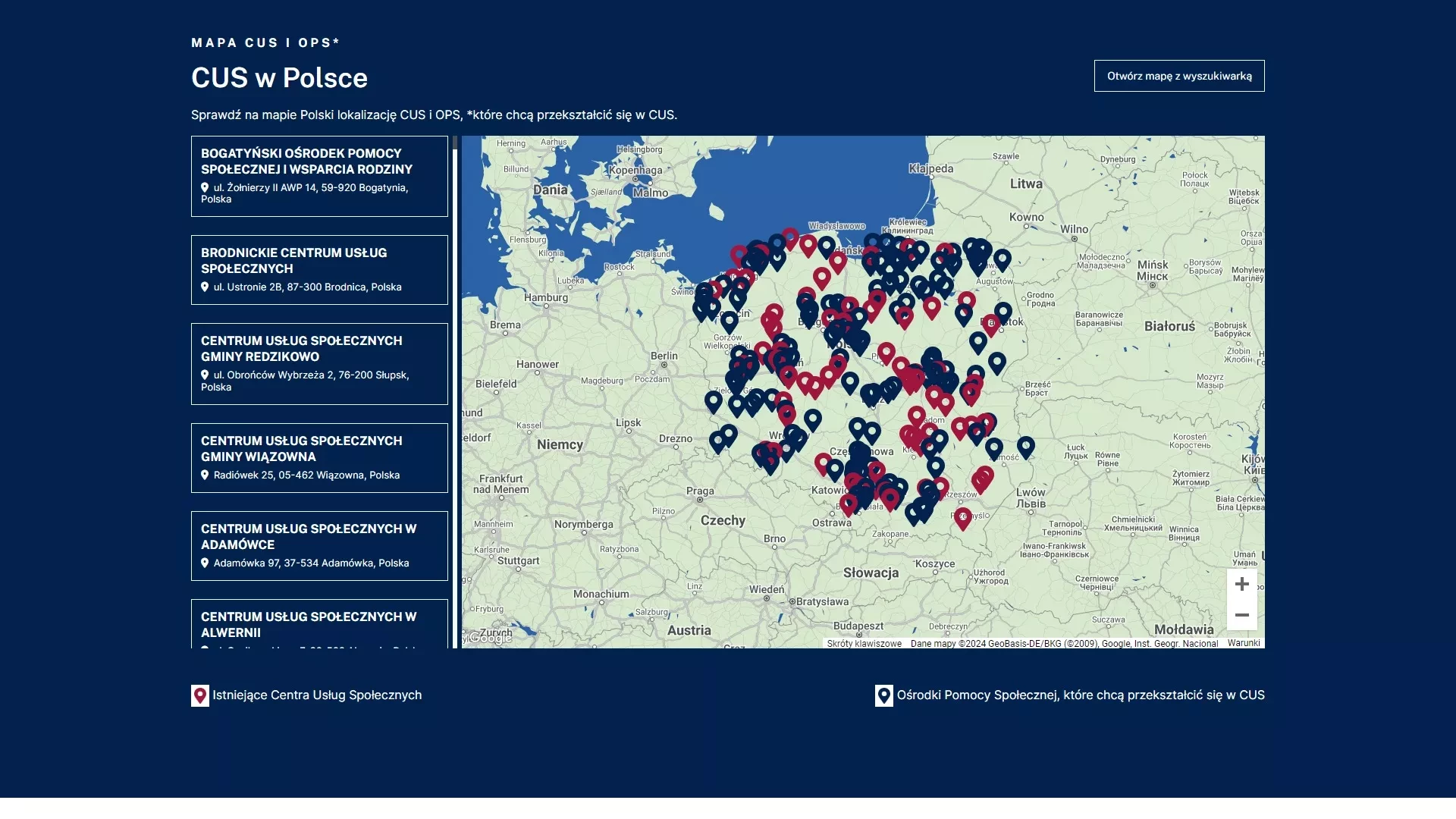Click location pin icon beside Brodnica address
1456x819 pixels.
[205, 287]
